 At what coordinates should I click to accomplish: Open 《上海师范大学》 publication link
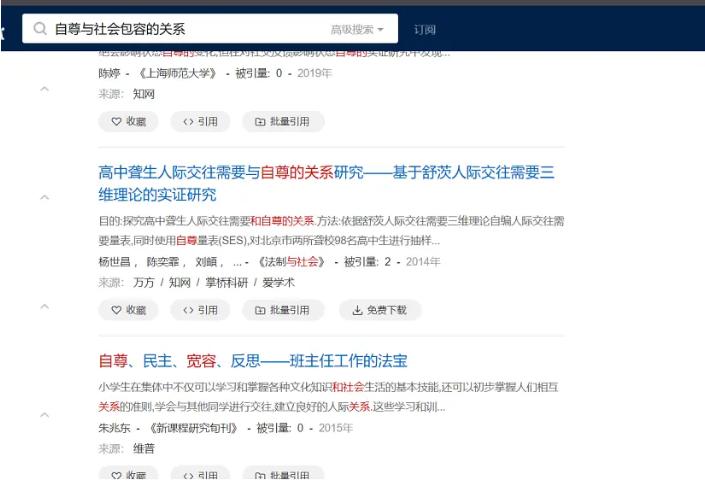pyautogui.click(x=178, y=73)
